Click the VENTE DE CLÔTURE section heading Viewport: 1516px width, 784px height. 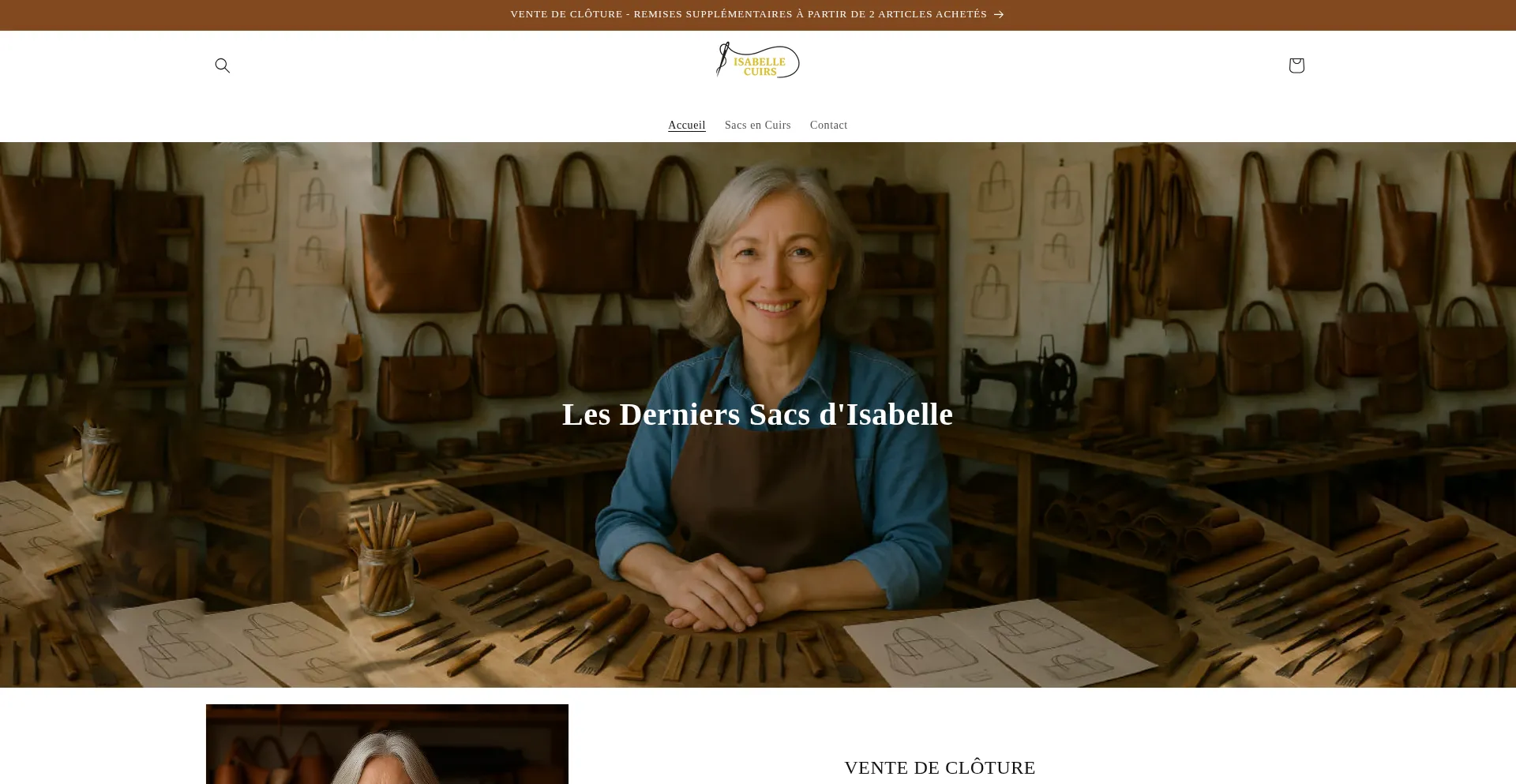[x=940, y=767]
